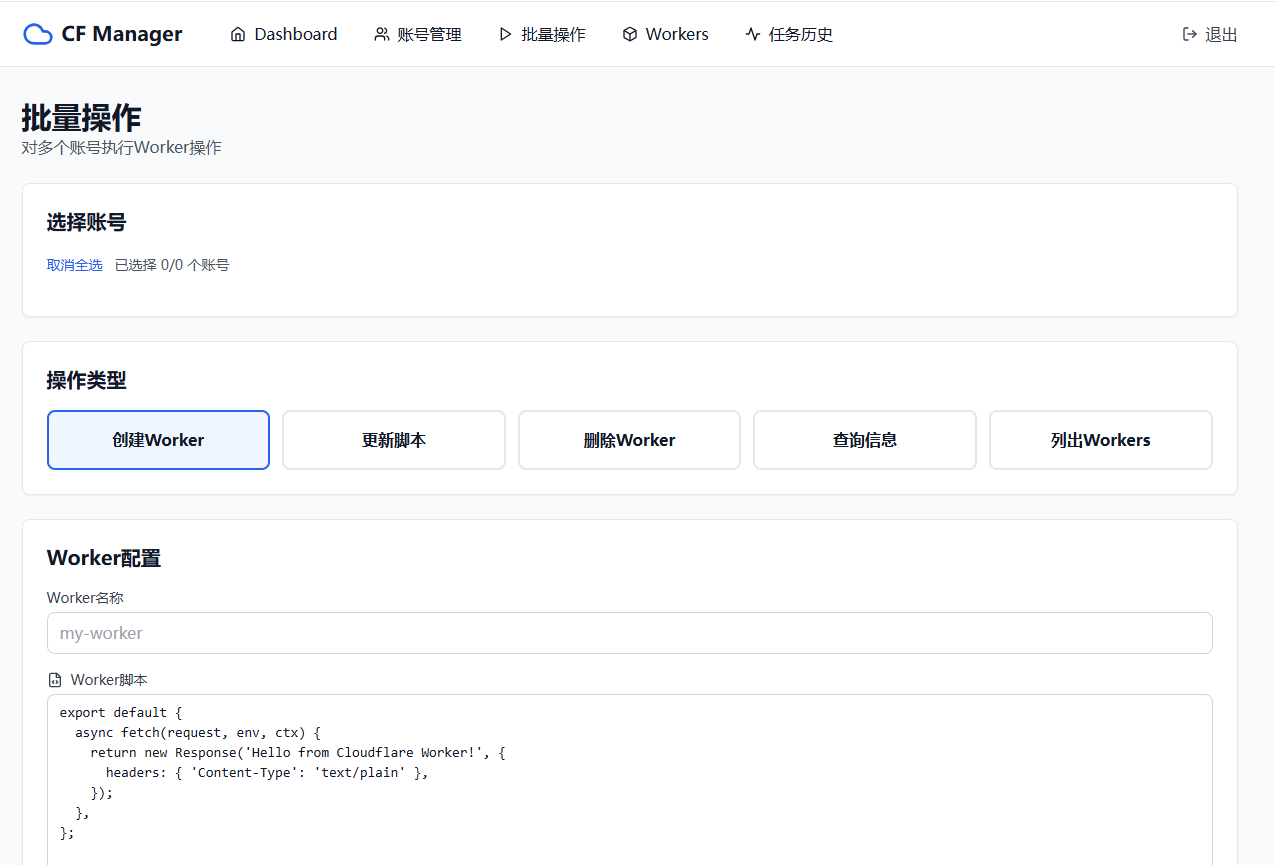Click the 操作类型 section heading
This screenshot has width=1275, height=865.
click(x=87, y=380)
